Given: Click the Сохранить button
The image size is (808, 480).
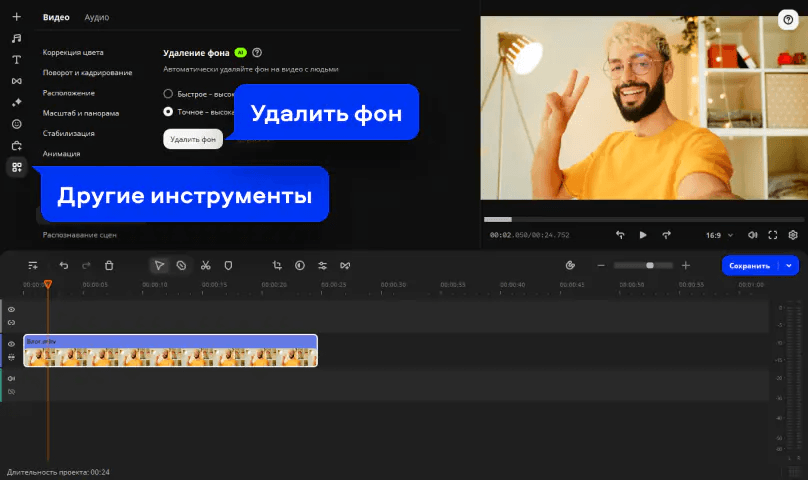Looking at the screenshot, I should pos(750,266).
